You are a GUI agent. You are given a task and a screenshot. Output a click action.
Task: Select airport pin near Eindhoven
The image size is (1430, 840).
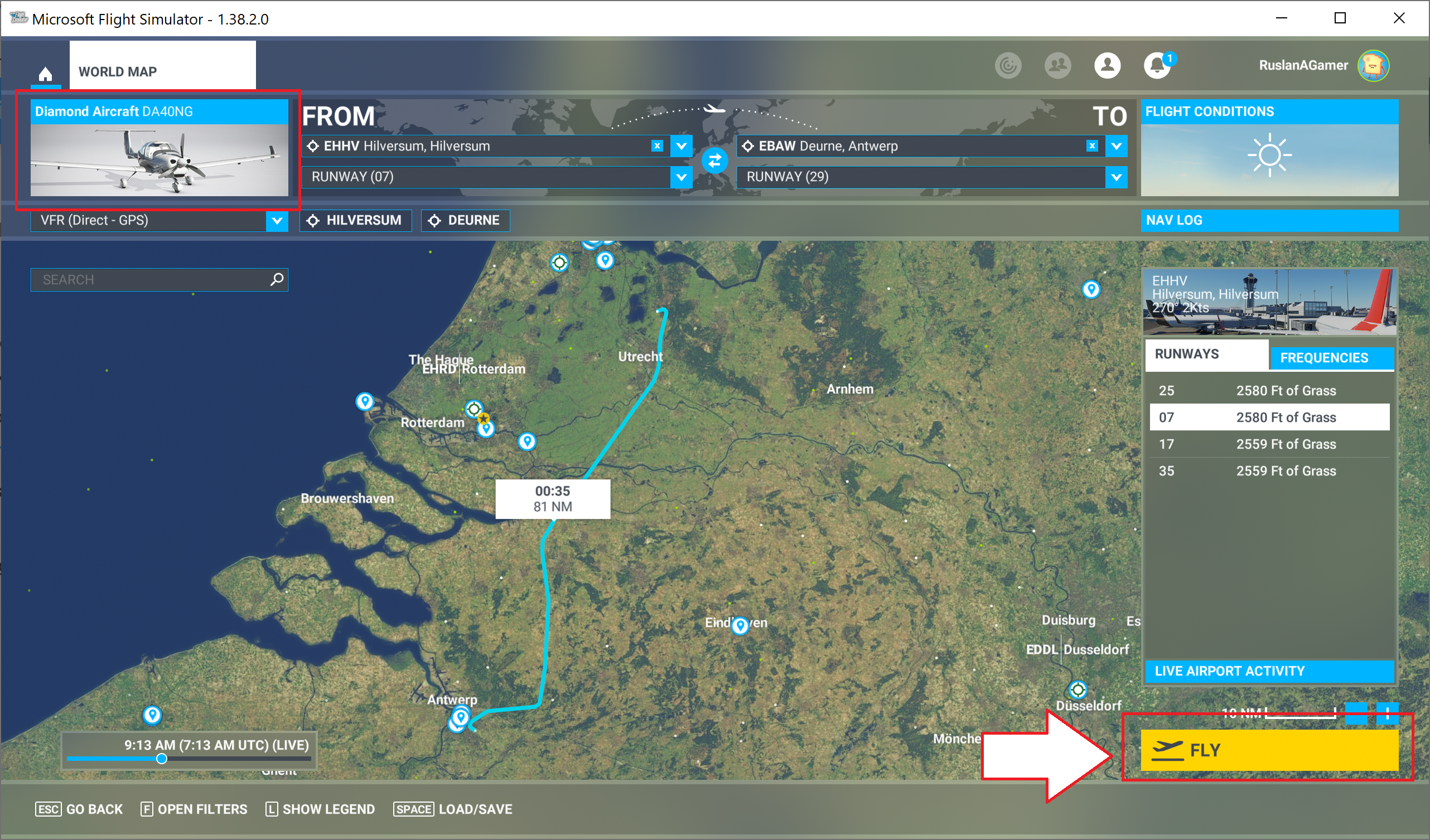(x=740, y=625)
